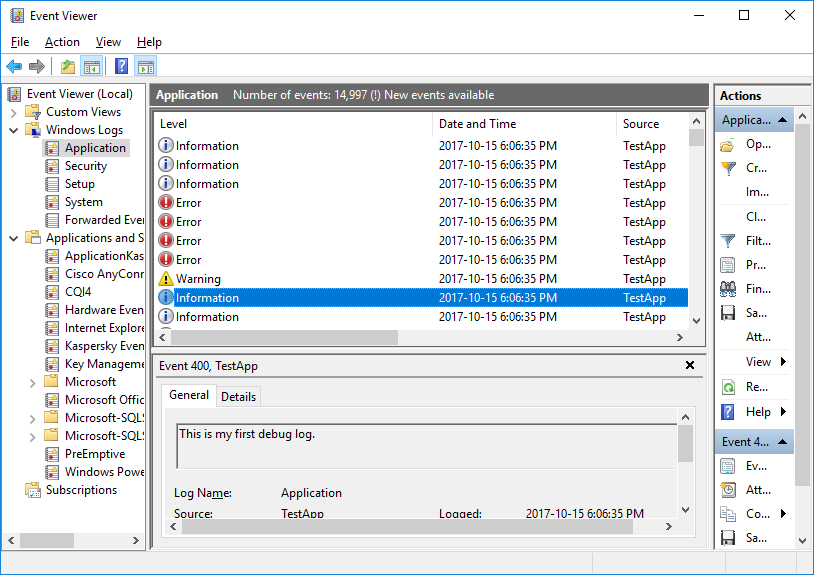Viewport: 814px width, 575px height.
Task: Click Event Properties icon under Event 400
Action: point(728,466)
